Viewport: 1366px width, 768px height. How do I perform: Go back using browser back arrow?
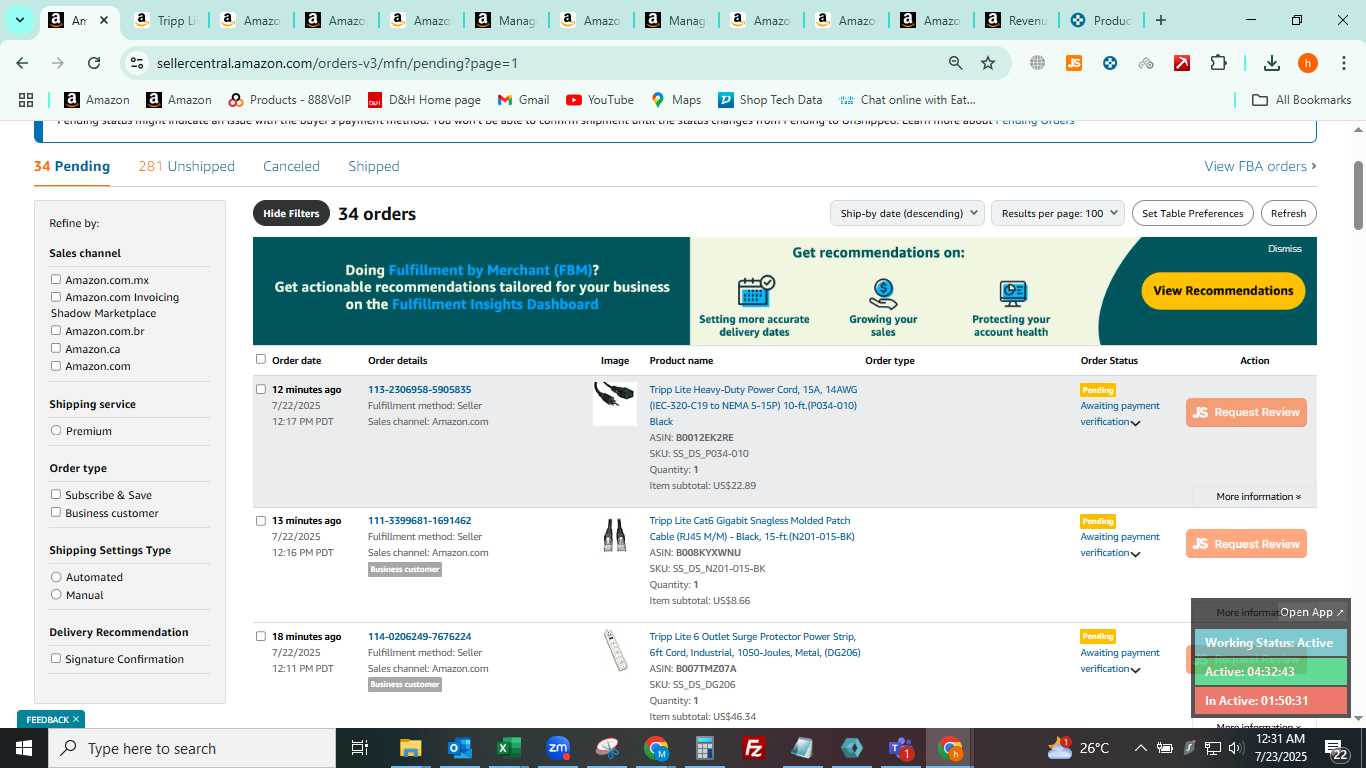pyautogui.click(x=22, y=63)
